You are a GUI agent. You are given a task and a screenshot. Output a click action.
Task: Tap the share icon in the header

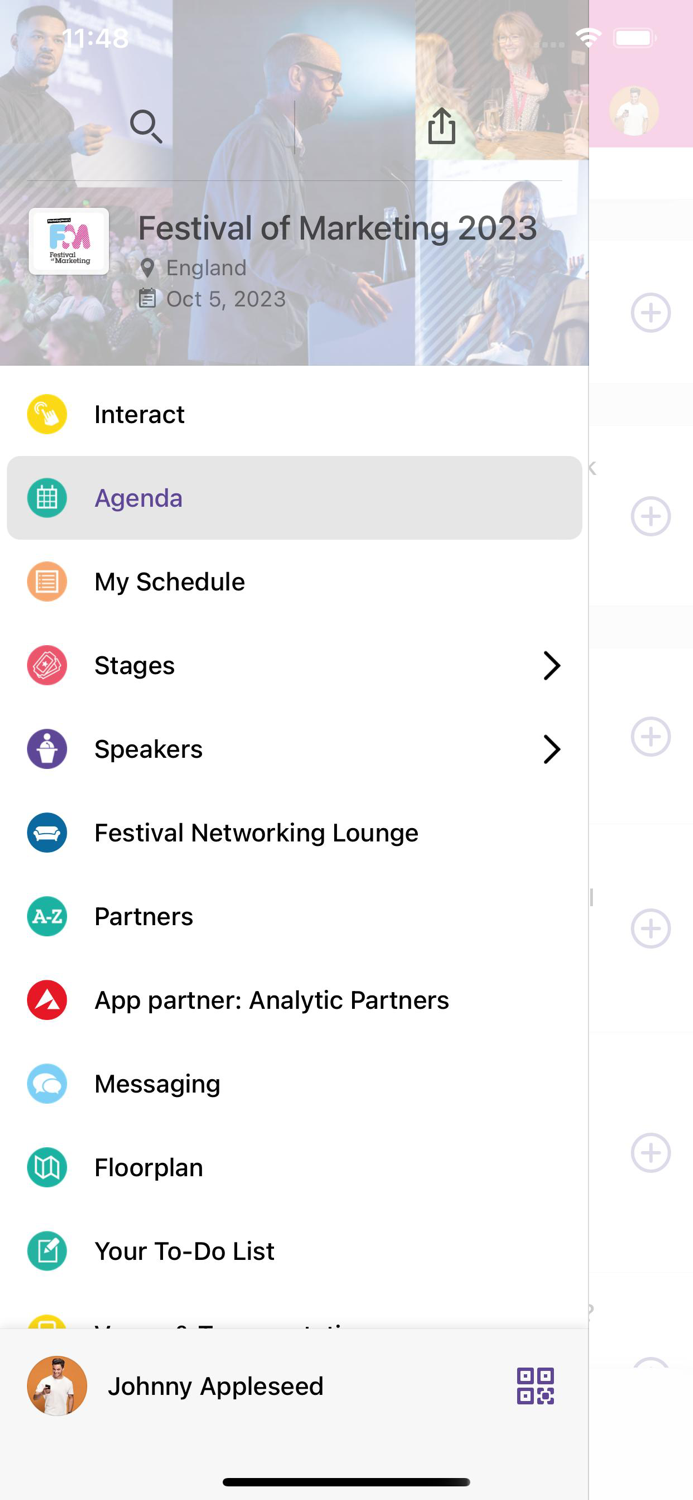point(441,126)
